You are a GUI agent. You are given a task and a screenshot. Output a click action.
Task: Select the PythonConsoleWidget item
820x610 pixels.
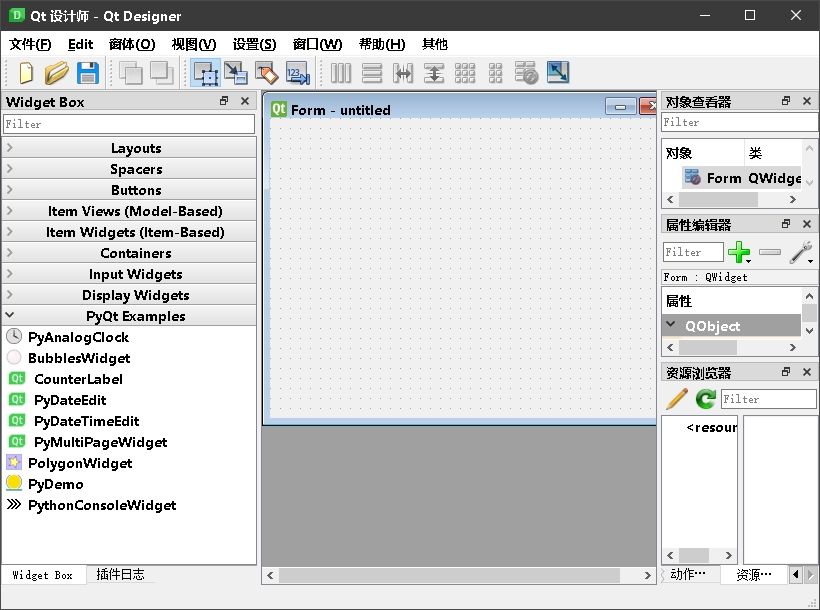pos(102,505)
